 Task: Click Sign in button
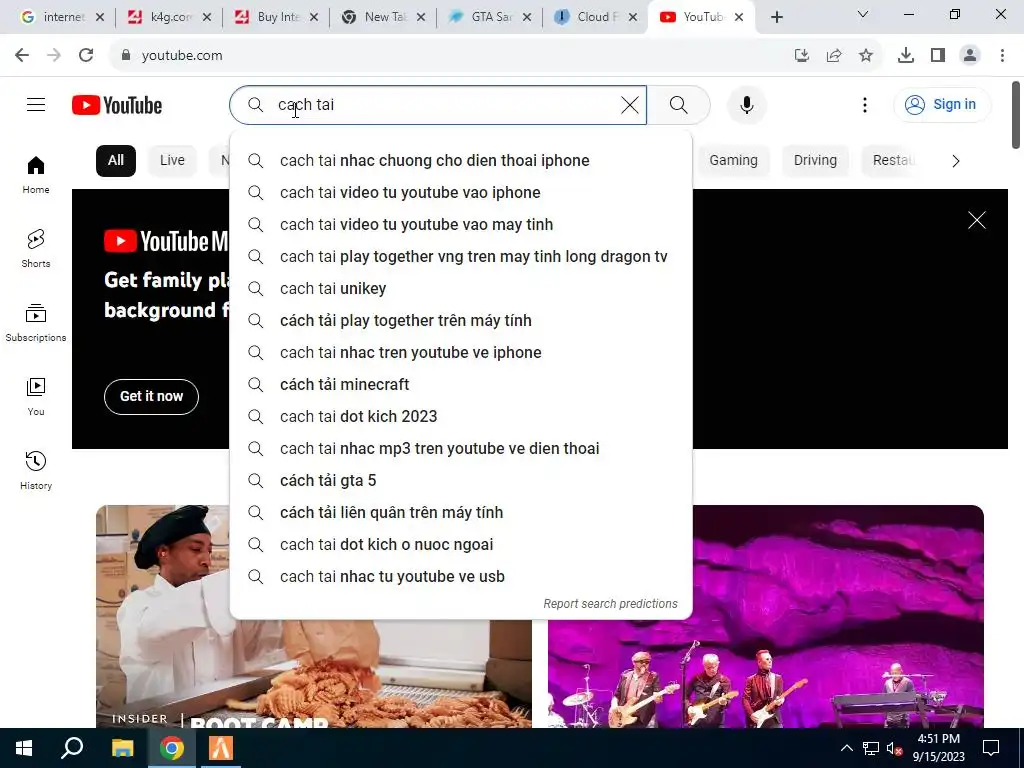(x=942, y=104)
